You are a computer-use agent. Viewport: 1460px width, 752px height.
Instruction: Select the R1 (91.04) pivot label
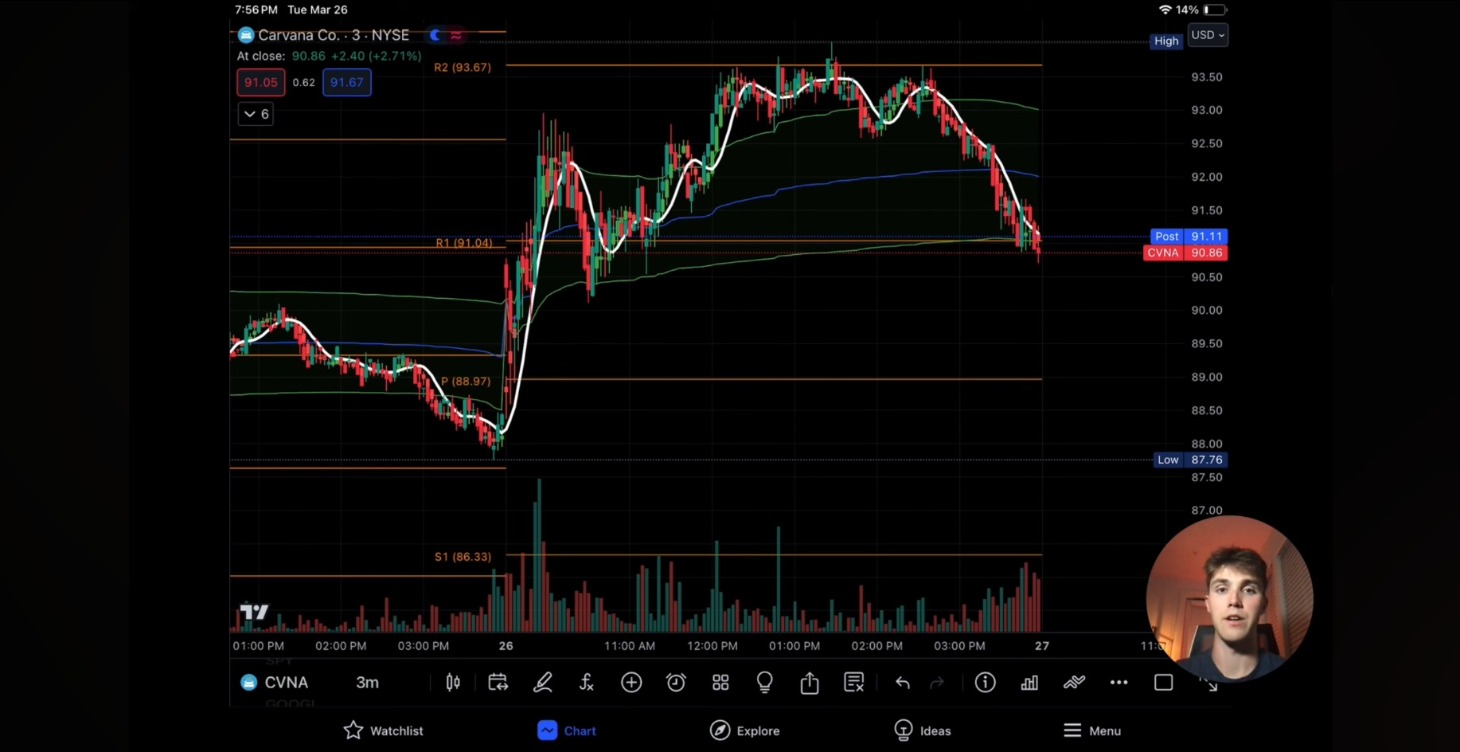pyautogui.click(x=464, y=243)
